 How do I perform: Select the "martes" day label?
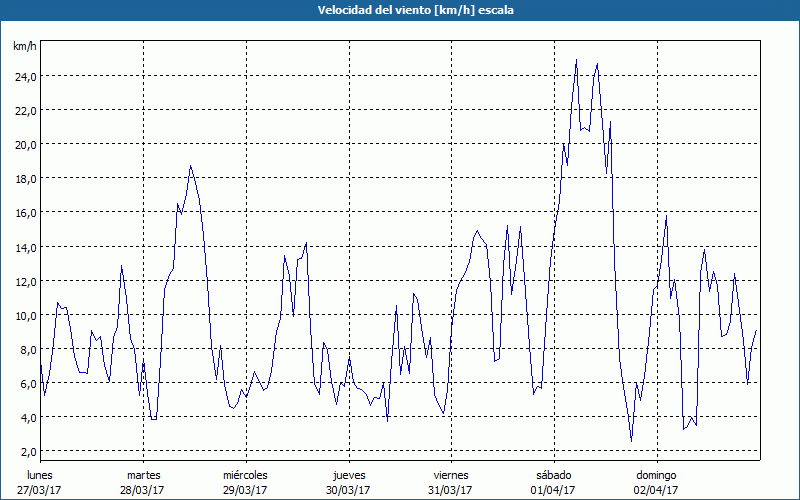coord(143,475)
